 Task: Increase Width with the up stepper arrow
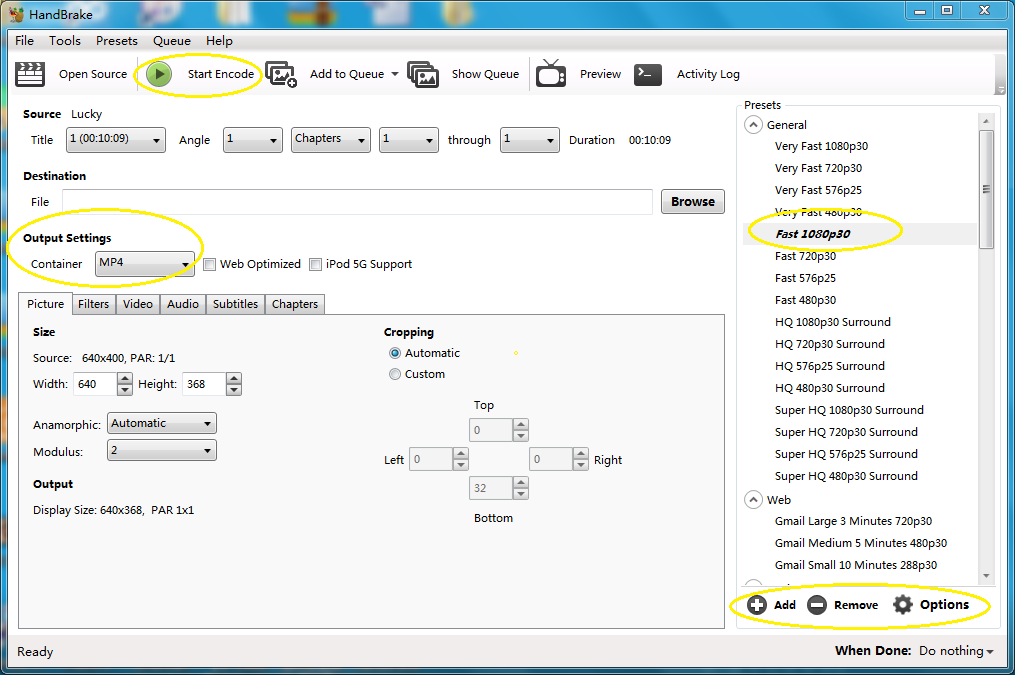(125, 378)
